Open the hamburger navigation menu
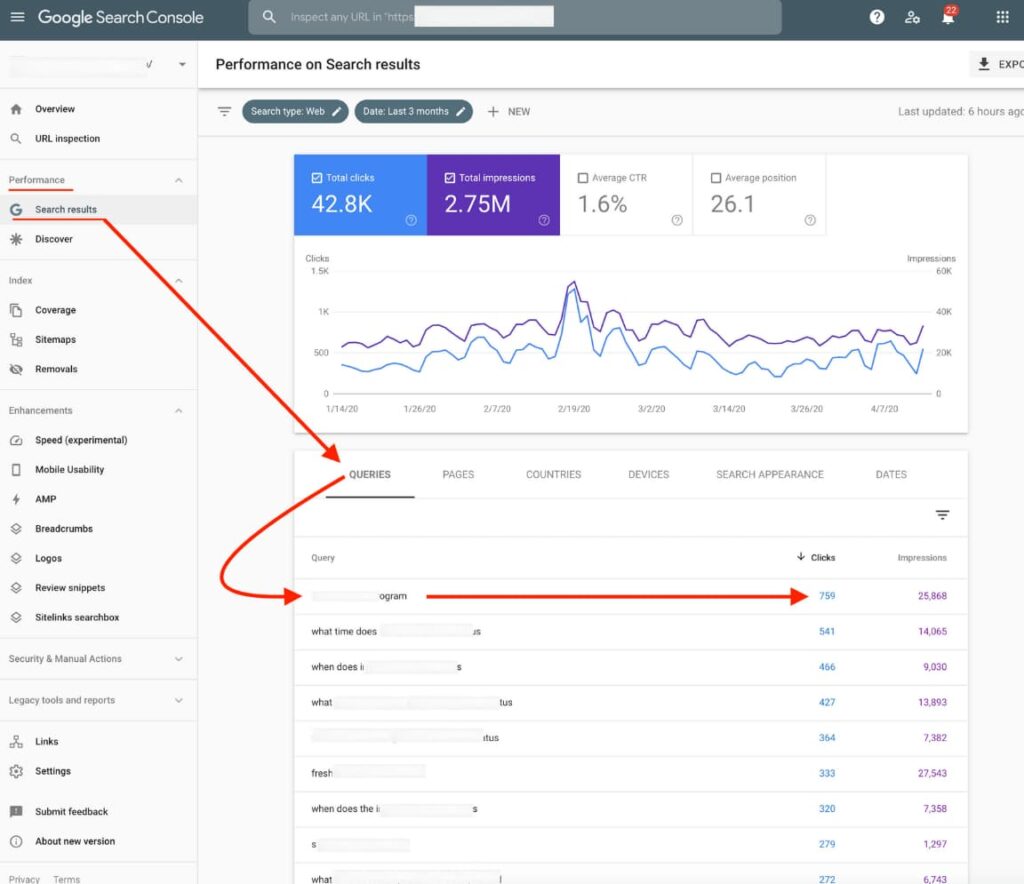This screenshot has width=1024, height=884. click(18, 17)
